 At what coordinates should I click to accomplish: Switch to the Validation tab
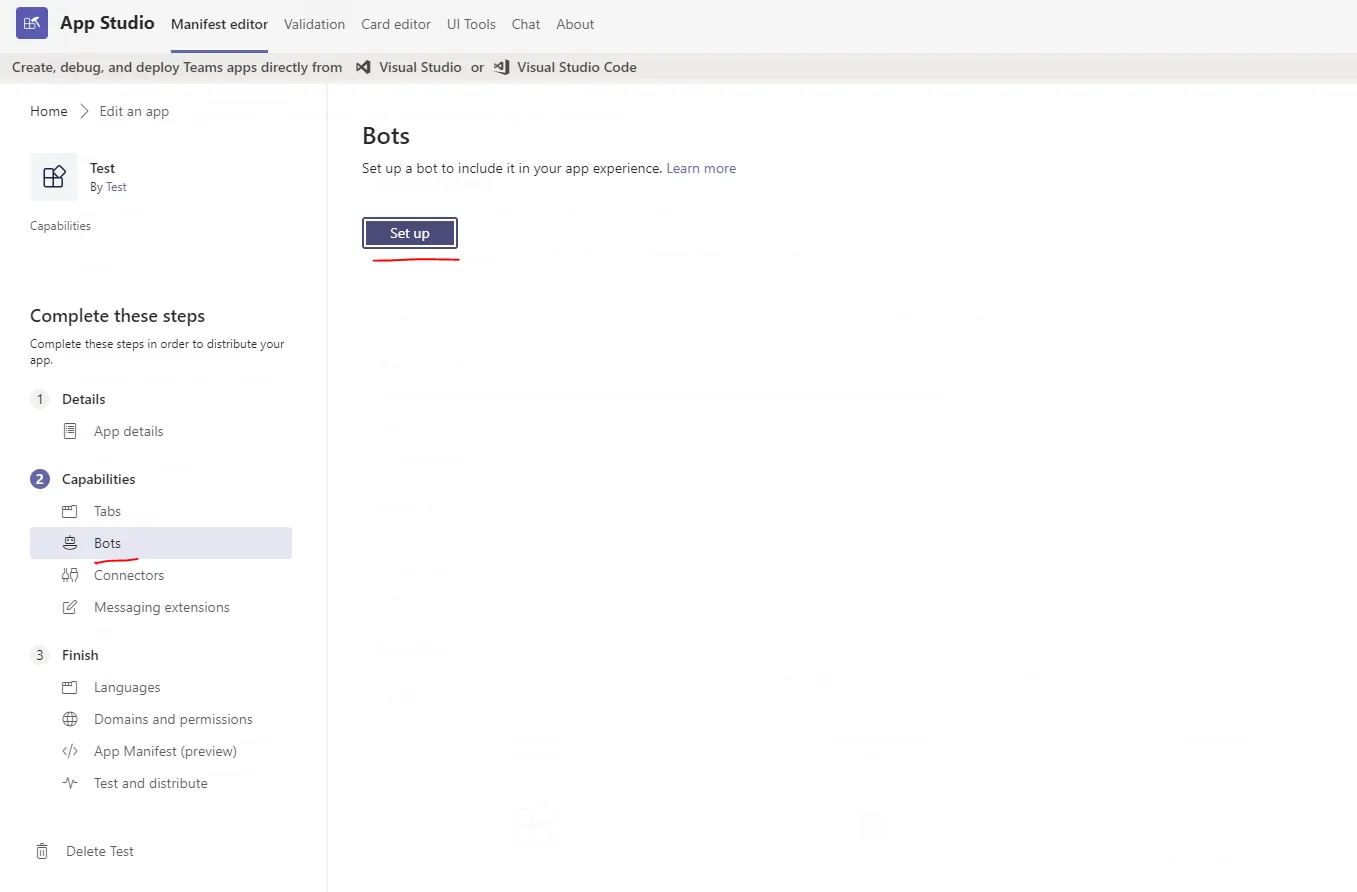[x=315, y=24]
